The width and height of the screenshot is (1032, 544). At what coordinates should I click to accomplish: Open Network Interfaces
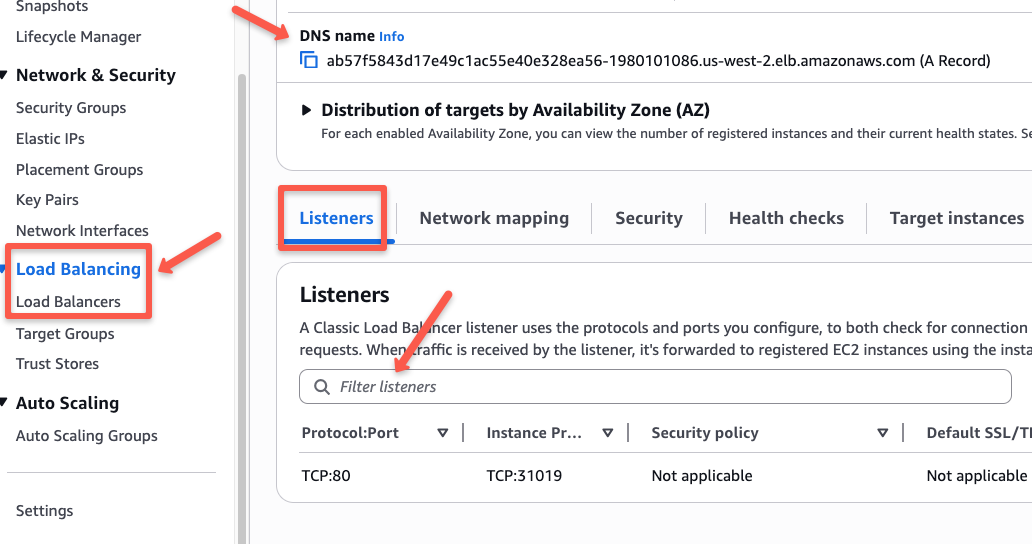click(82, 231)
